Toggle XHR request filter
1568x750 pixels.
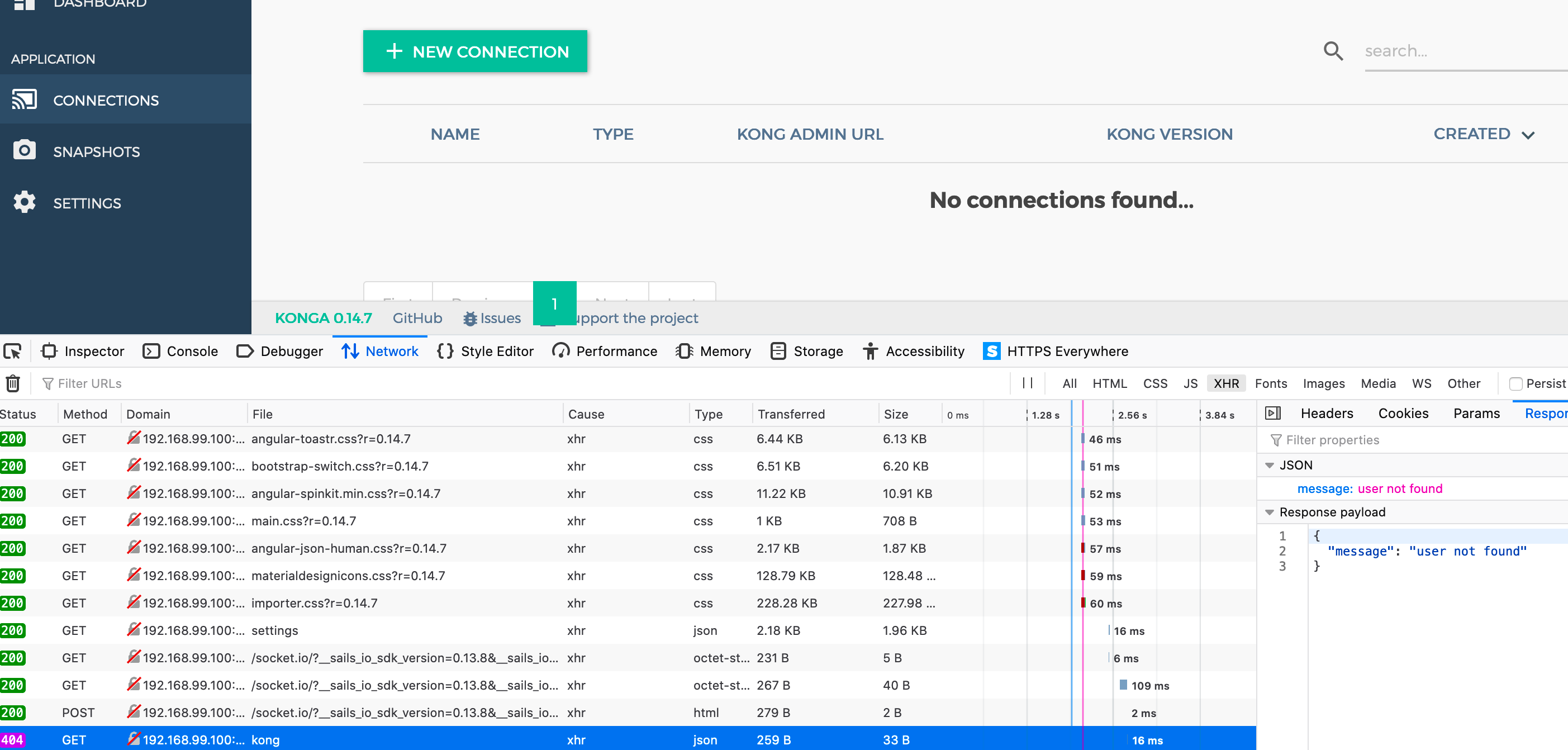pos(1226,383)
